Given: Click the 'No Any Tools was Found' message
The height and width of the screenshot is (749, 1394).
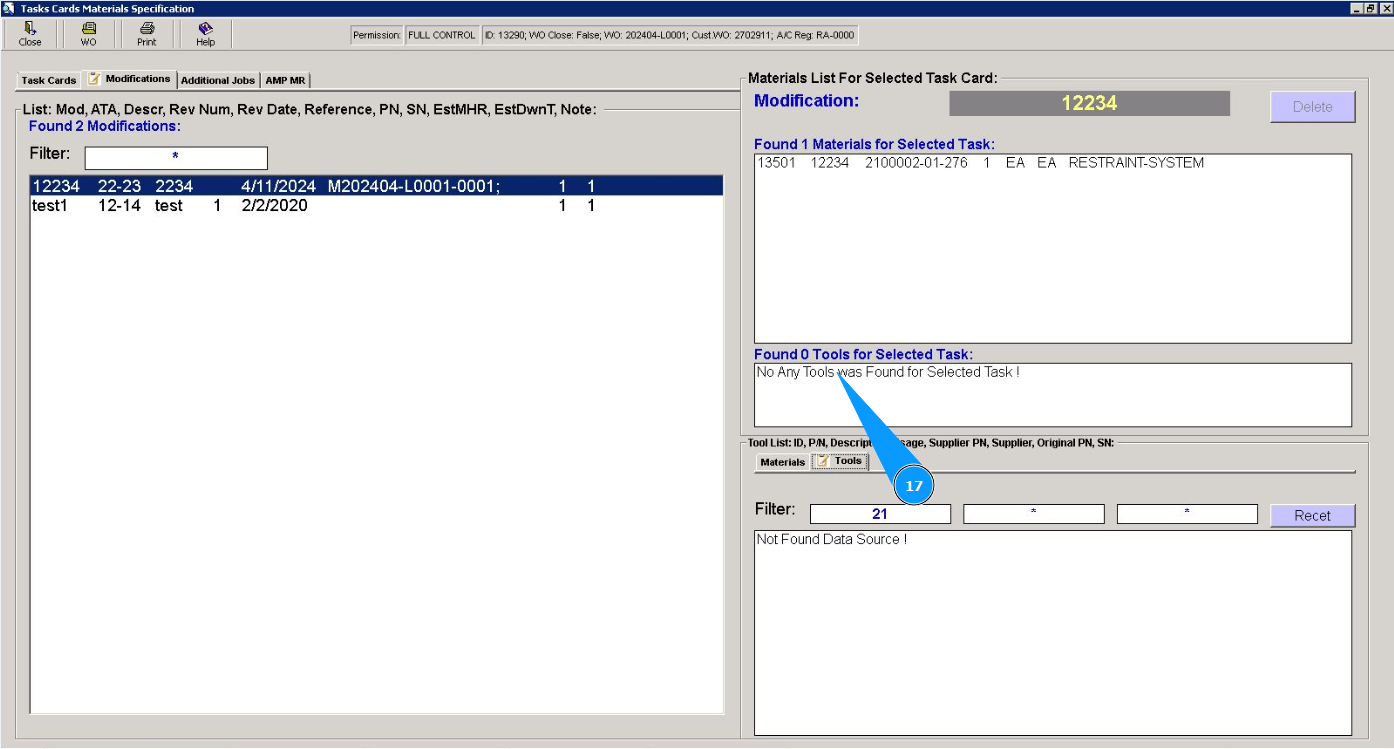Looking at the screenshot, I should click(x=888, y=372).
